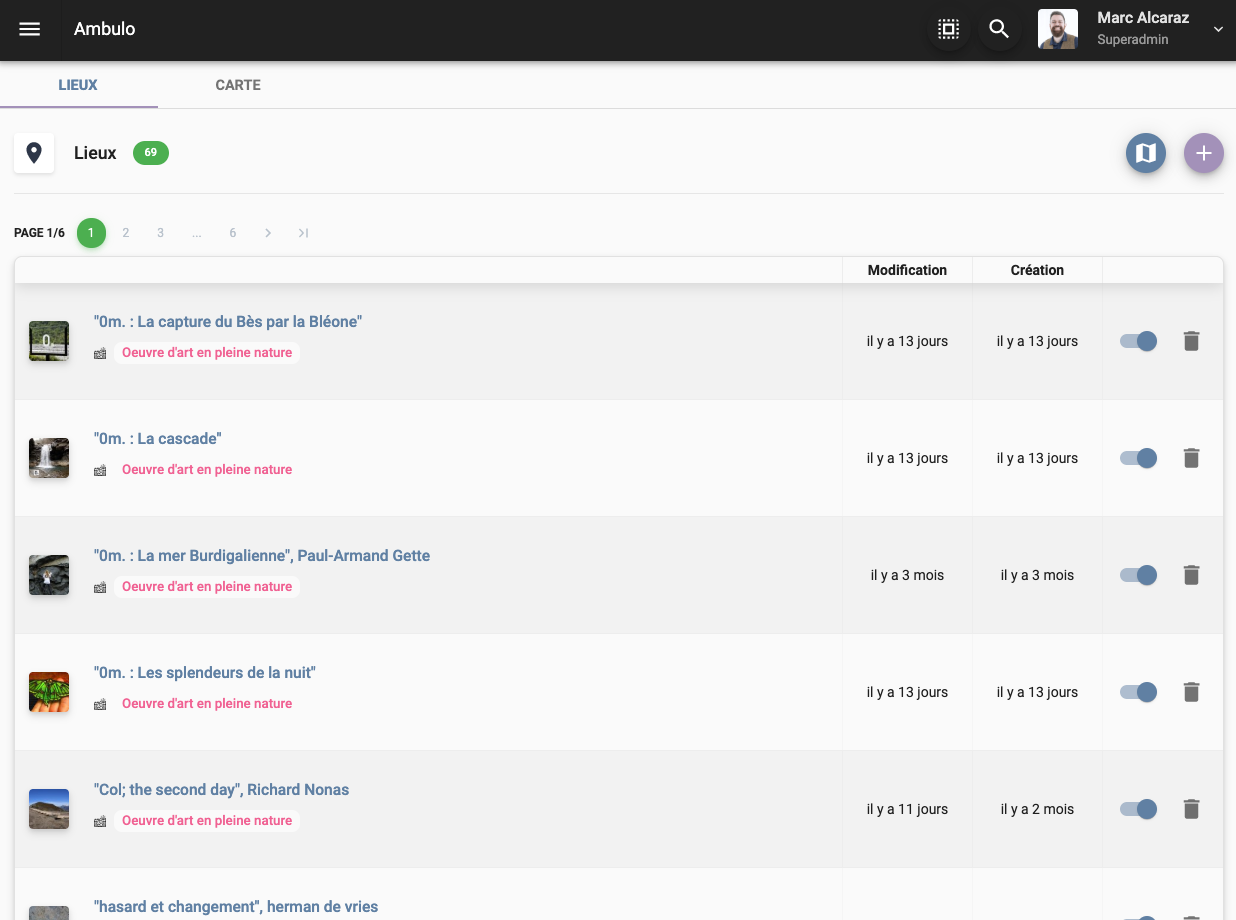Disable the "La mer Burdigalienne" switch
This screenshot has height=920, width=1236.
1138,575
